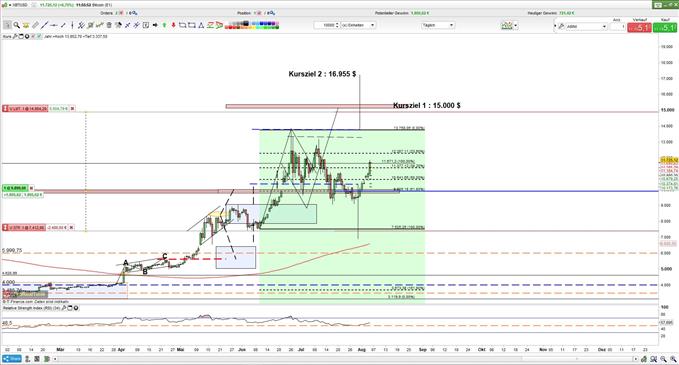Open the ABINI order template dropdown

[x=586, y=26]
